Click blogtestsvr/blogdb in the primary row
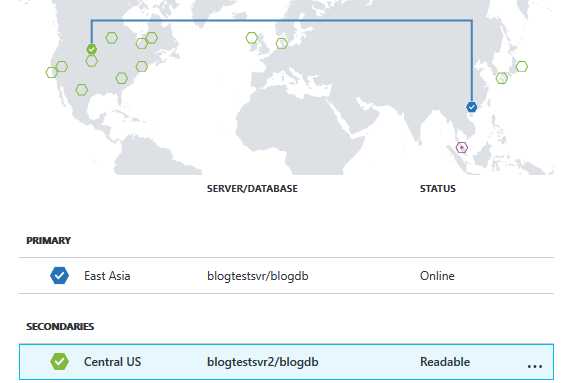The width and height of the screenshot is (562, 383). (258, 276)
